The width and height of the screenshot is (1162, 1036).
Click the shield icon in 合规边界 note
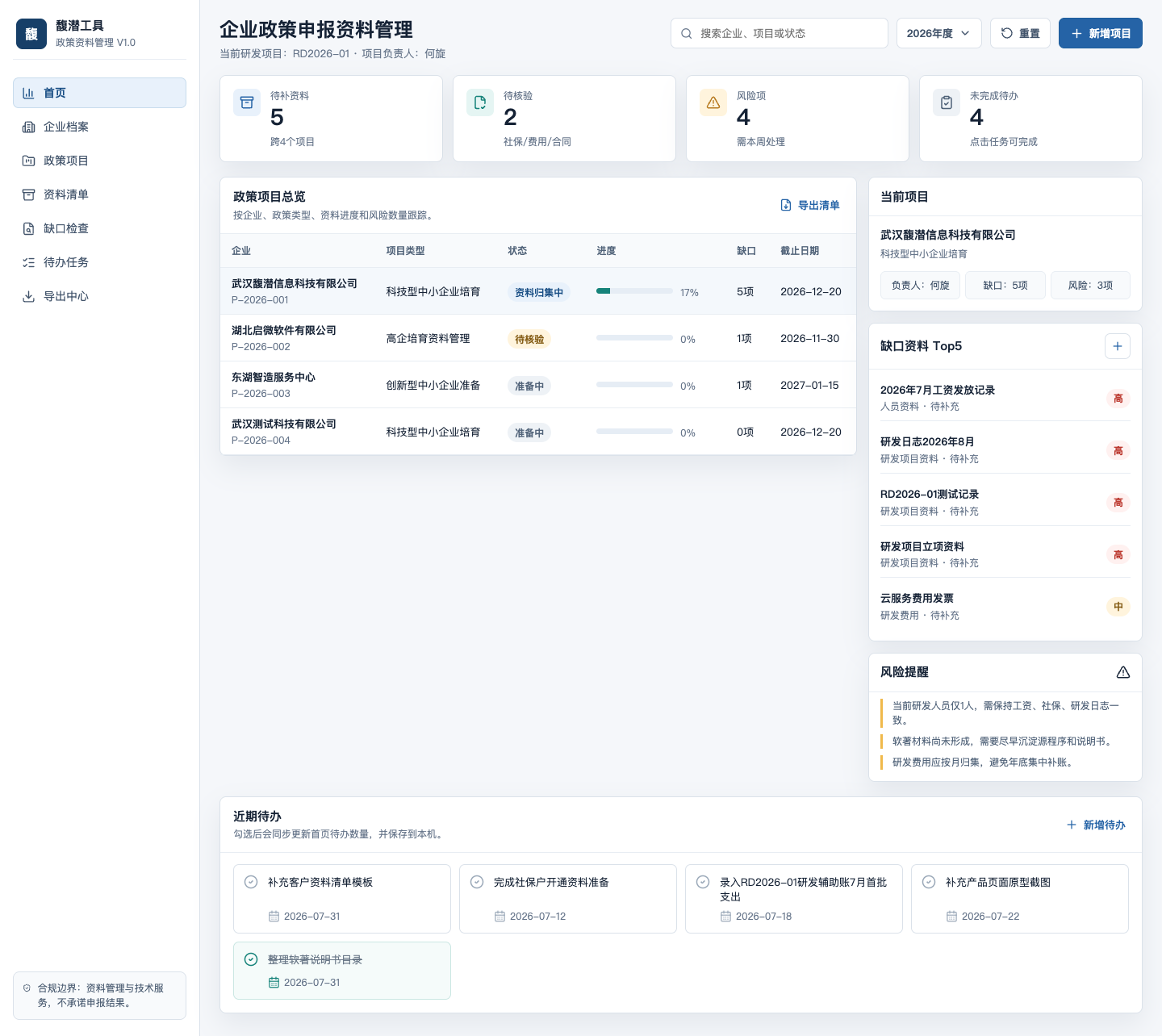pyautogui.click(x=27, y=988)
